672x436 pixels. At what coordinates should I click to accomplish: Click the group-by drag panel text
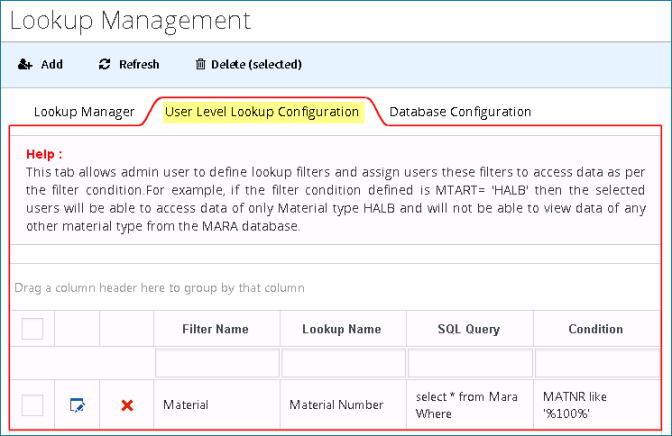pyautogui.click(x=159, y=288)
